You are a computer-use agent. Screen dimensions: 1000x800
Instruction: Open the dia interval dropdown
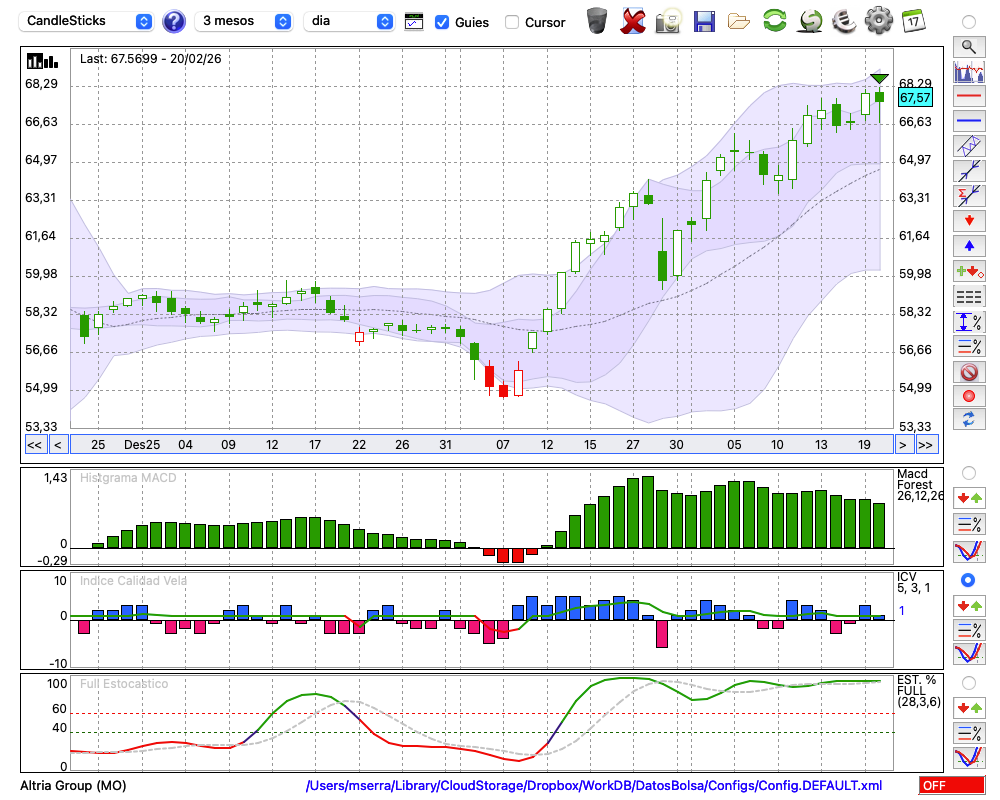[x=349, y=21]
